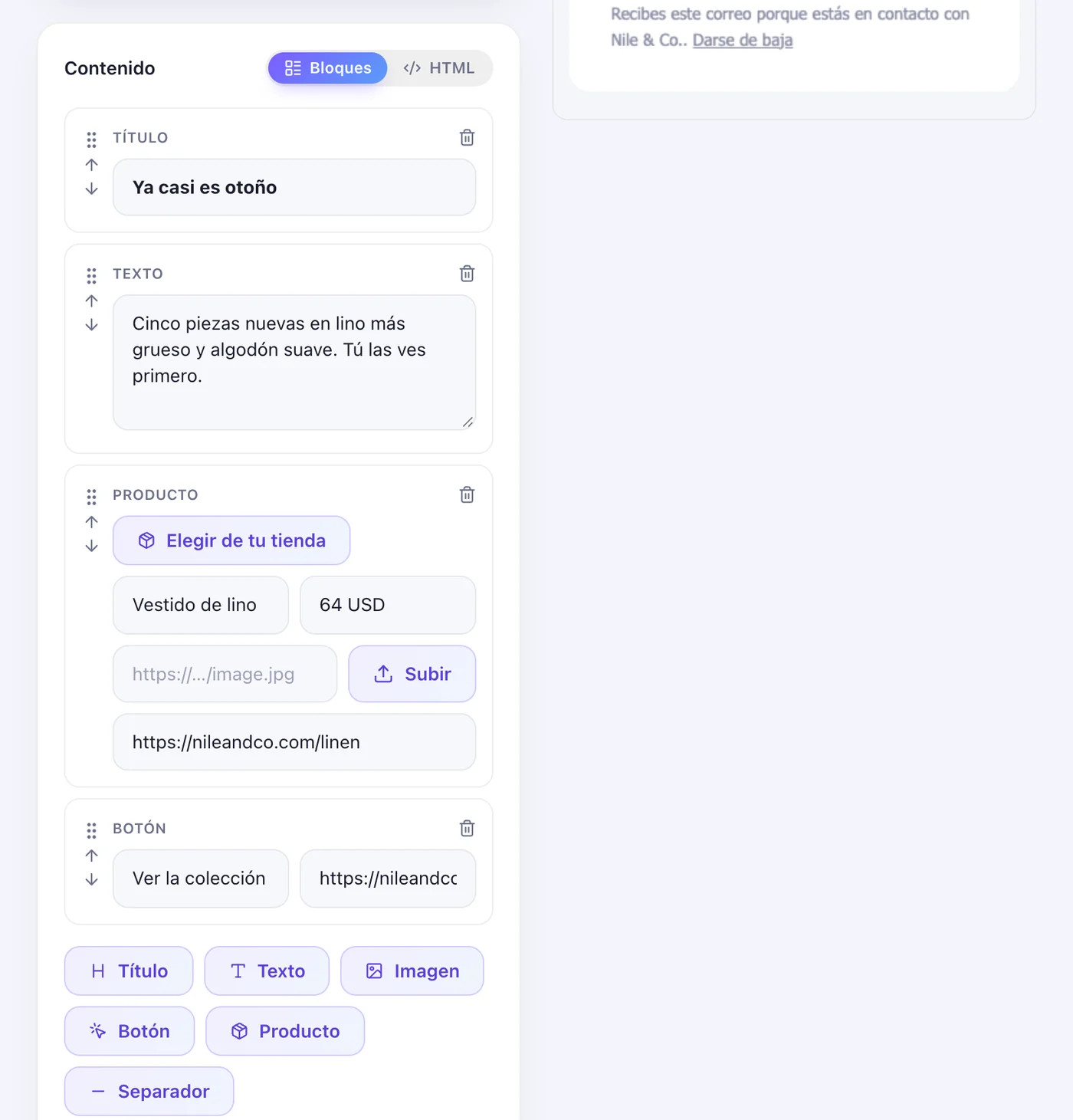The image size is (1073, 1120).
Task: Edit the Ver la colección button label
Action: tap(201, 879)
